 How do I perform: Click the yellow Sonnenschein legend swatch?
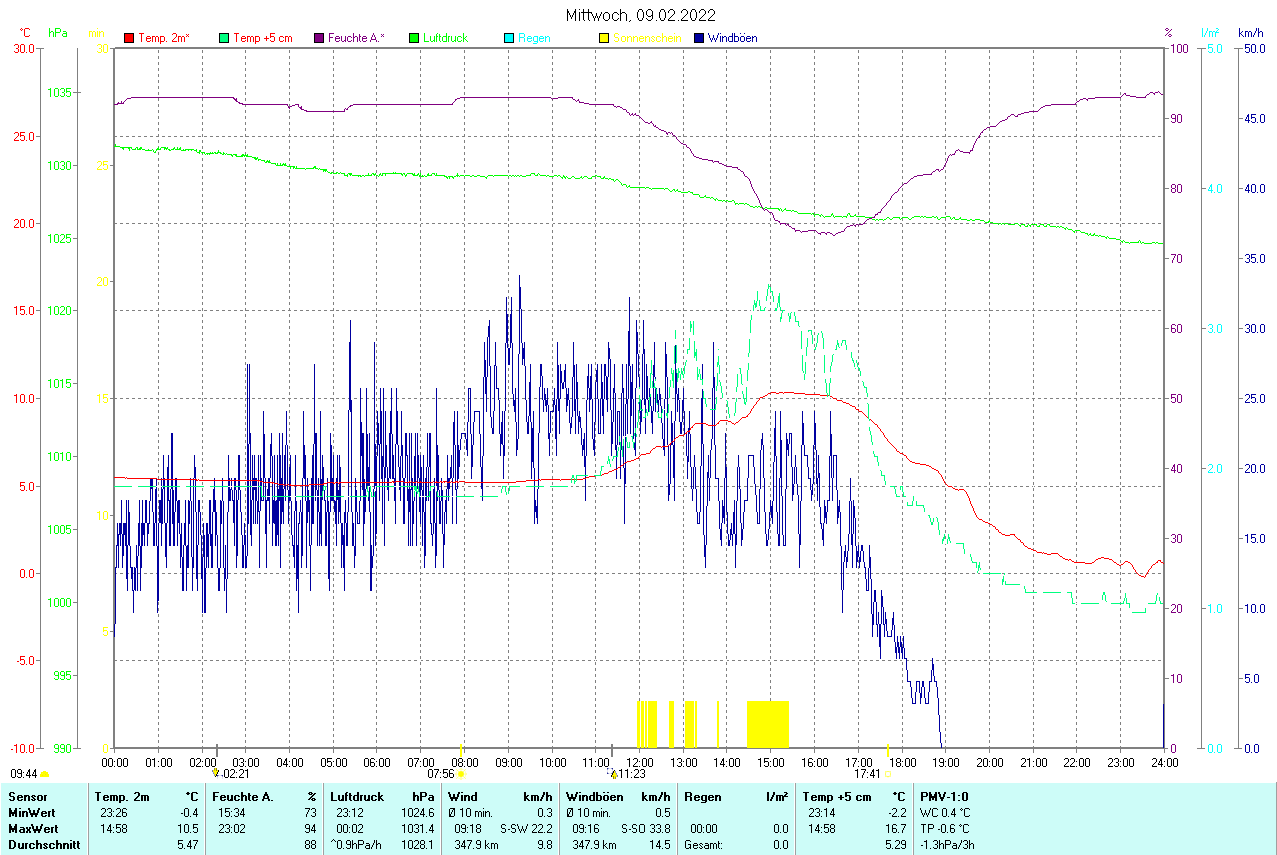604,38
